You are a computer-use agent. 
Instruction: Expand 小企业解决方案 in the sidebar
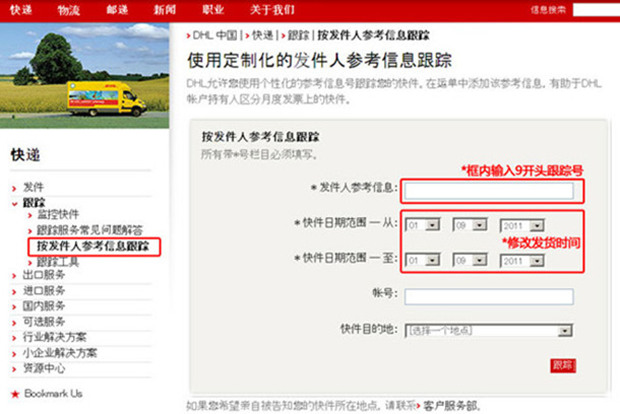[60, 353]
